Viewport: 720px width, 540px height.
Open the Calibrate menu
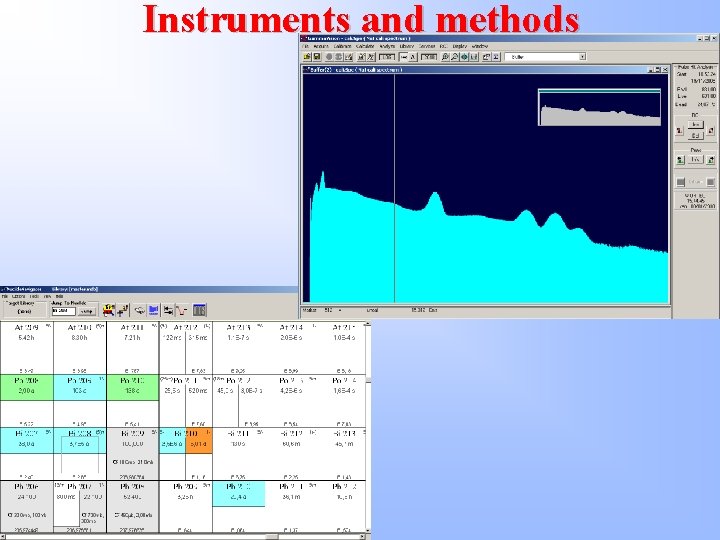point(343,46)
